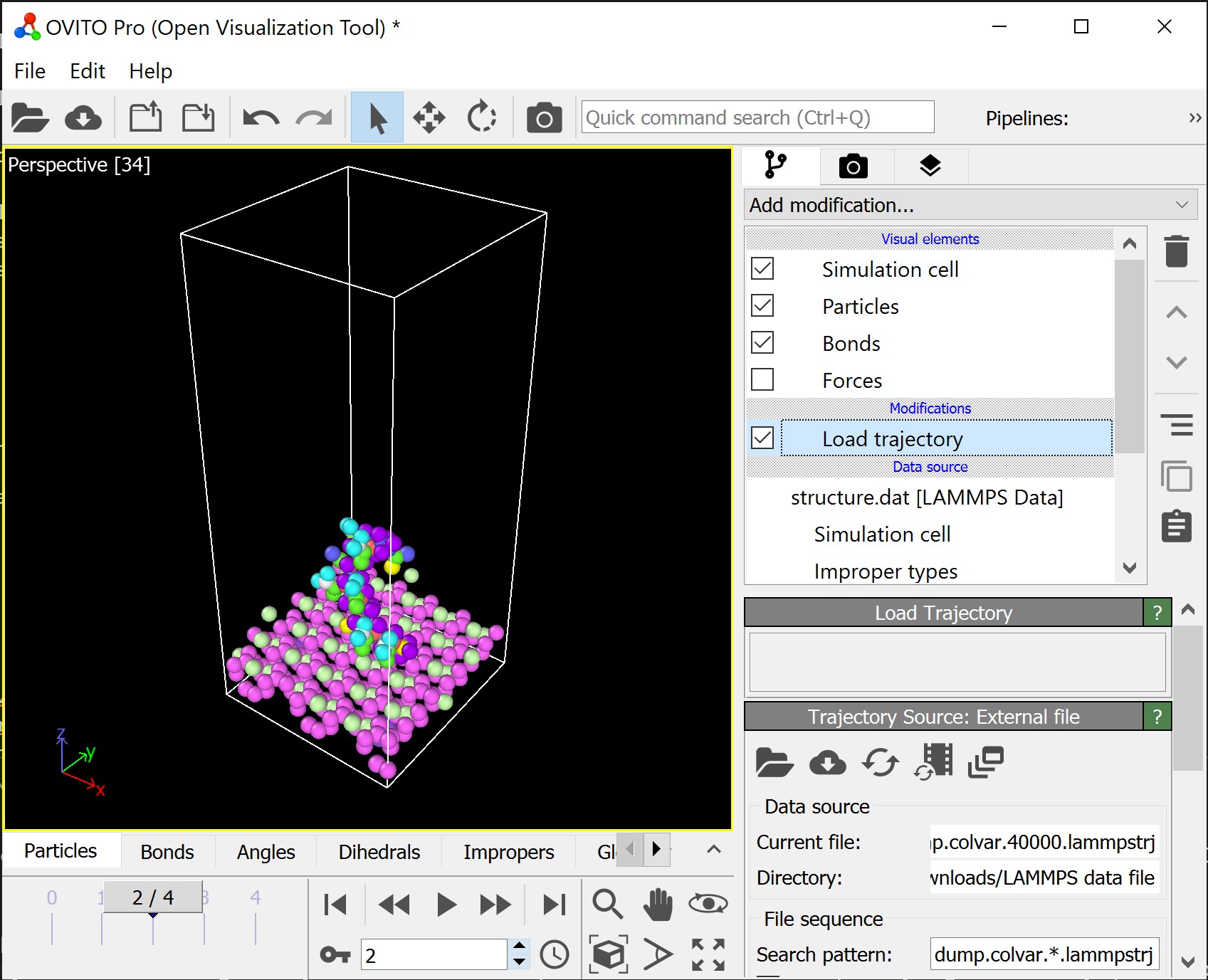Click the Render active viewport camera icon

point(544,118)
